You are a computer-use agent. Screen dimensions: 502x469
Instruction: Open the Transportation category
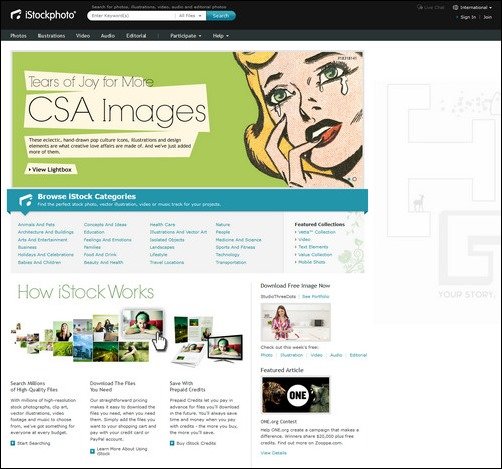231,262
